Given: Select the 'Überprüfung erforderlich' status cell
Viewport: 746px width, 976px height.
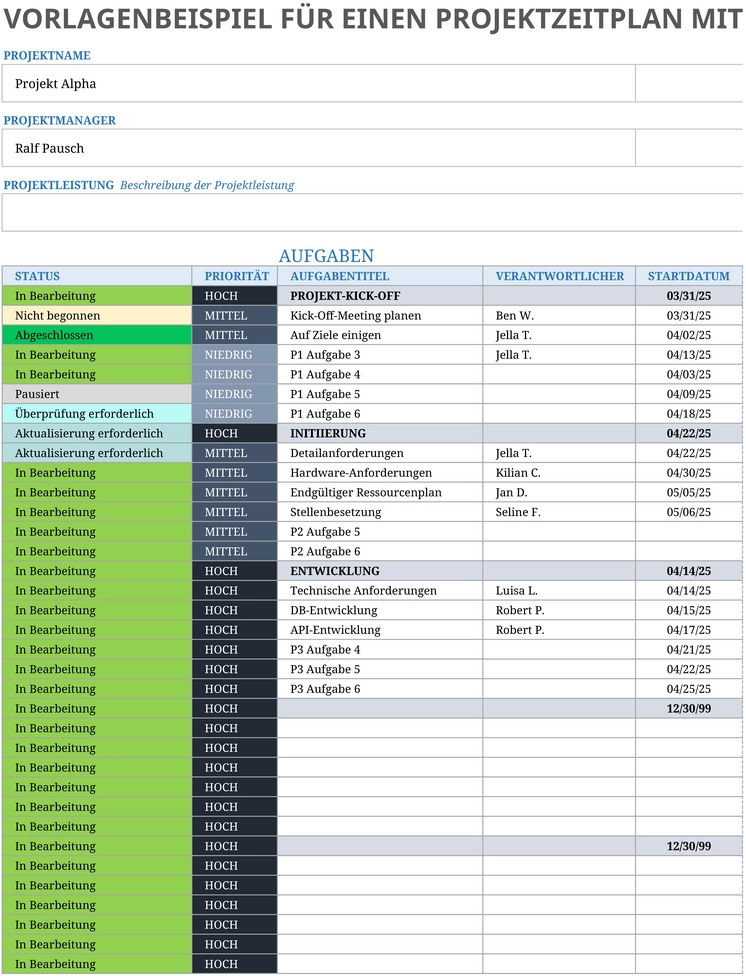Looking at the screenshot, I should [x=97, y=414].
